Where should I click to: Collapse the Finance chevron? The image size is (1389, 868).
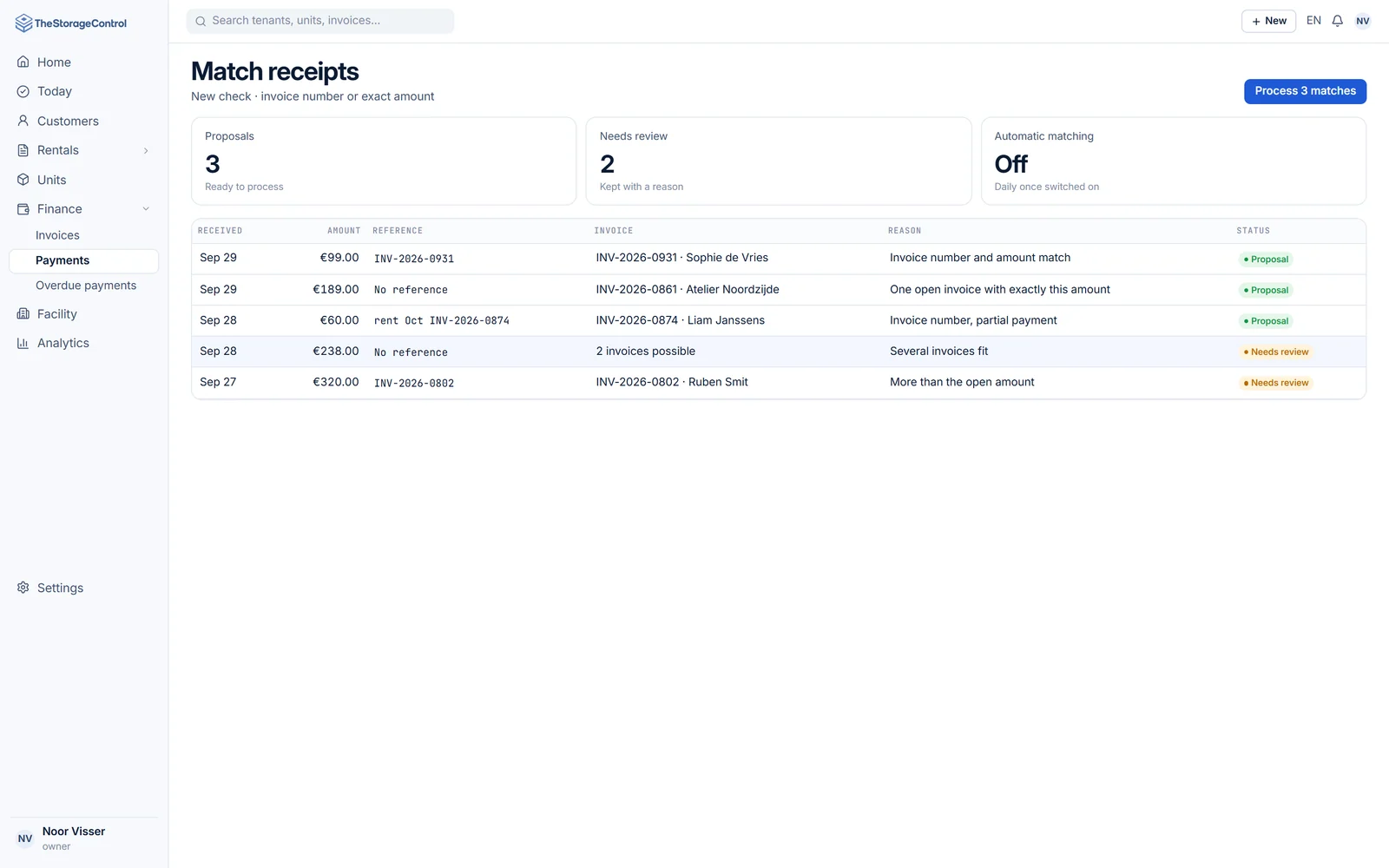pos(146,208)
